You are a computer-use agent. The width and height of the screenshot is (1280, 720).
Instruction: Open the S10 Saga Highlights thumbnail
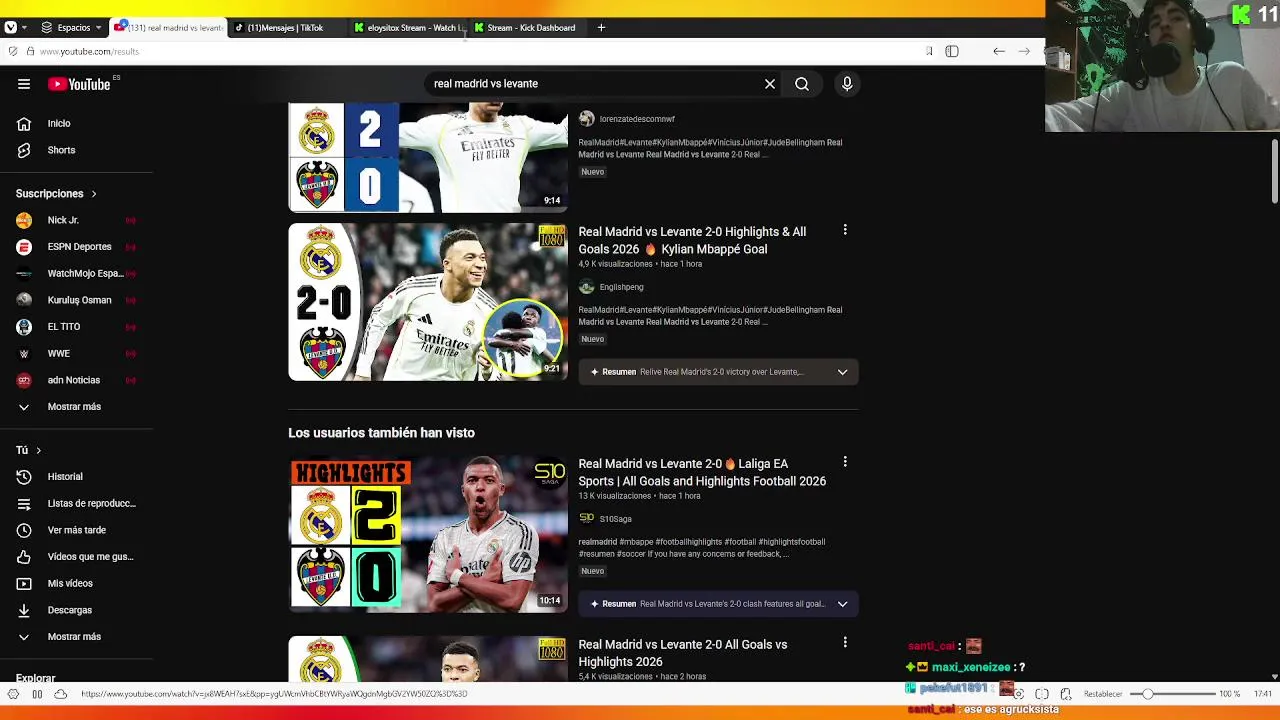[x=428, y=534]
